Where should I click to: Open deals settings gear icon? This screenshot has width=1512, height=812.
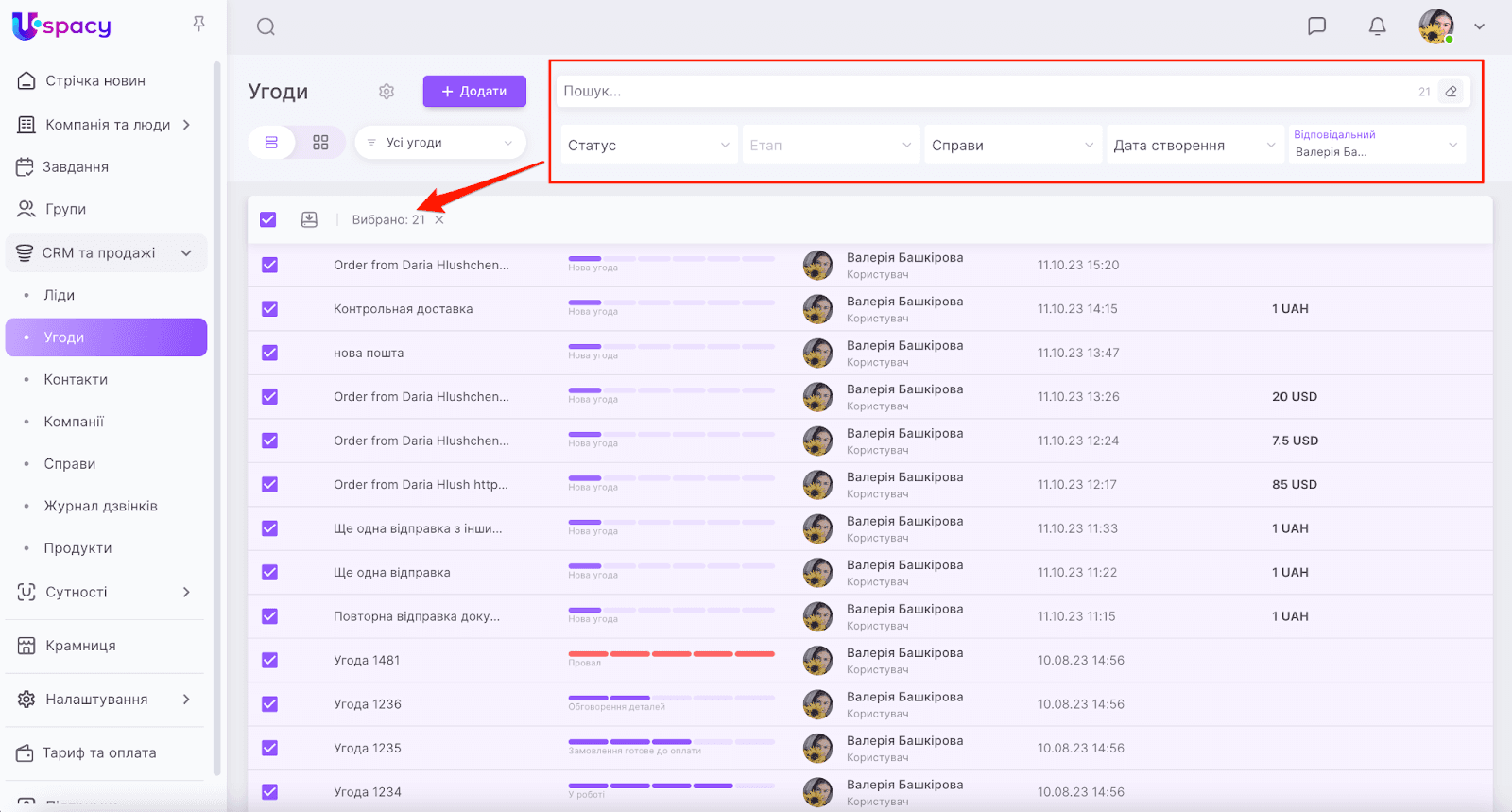387,92
